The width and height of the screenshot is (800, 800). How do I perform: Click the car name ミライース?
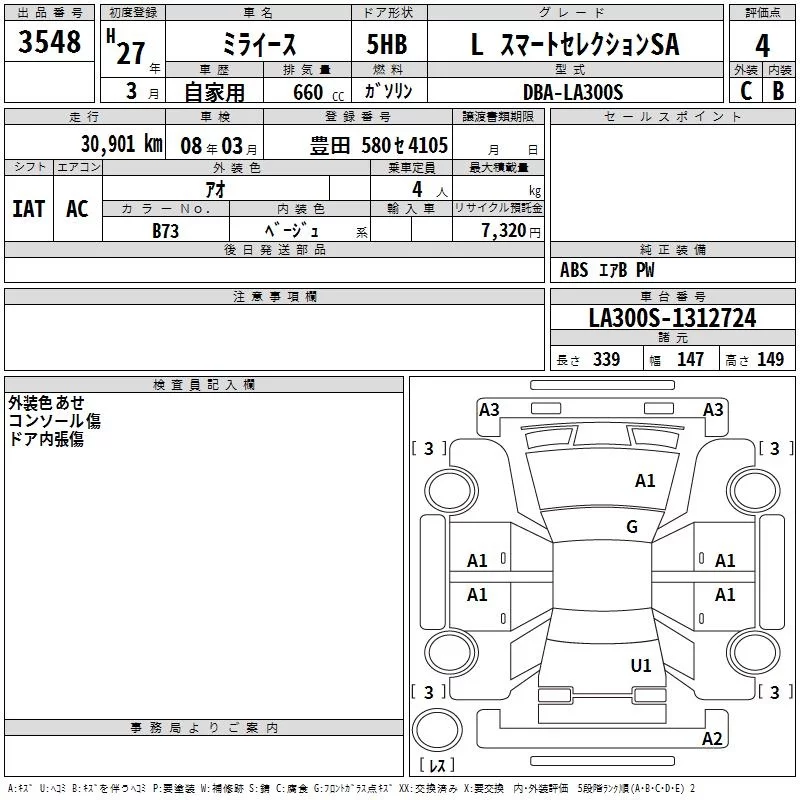click(259, 44)
